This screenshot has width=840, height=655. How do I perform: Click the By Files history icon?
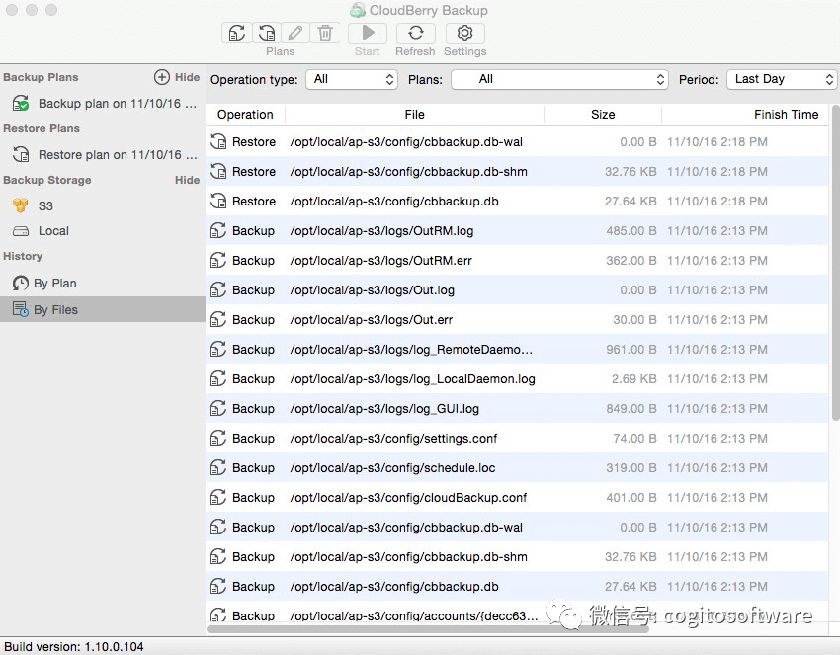point(21,309)
